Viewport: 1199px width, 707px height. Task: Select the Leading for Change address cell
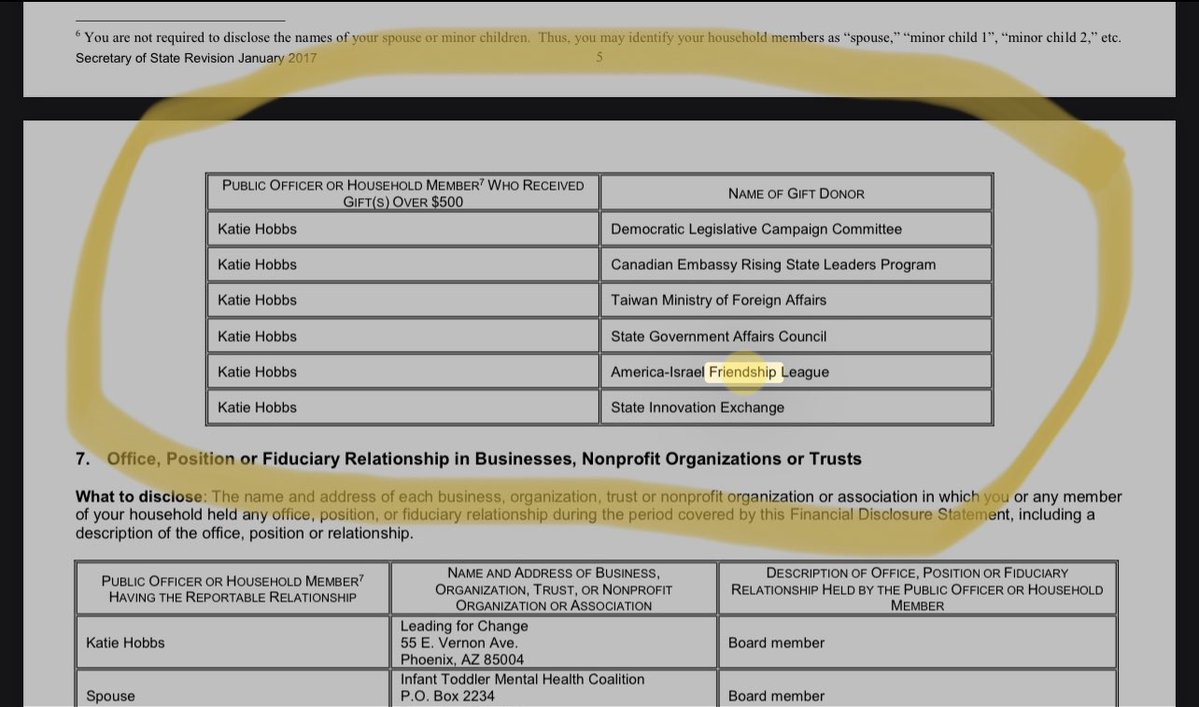tap(463, 642)
